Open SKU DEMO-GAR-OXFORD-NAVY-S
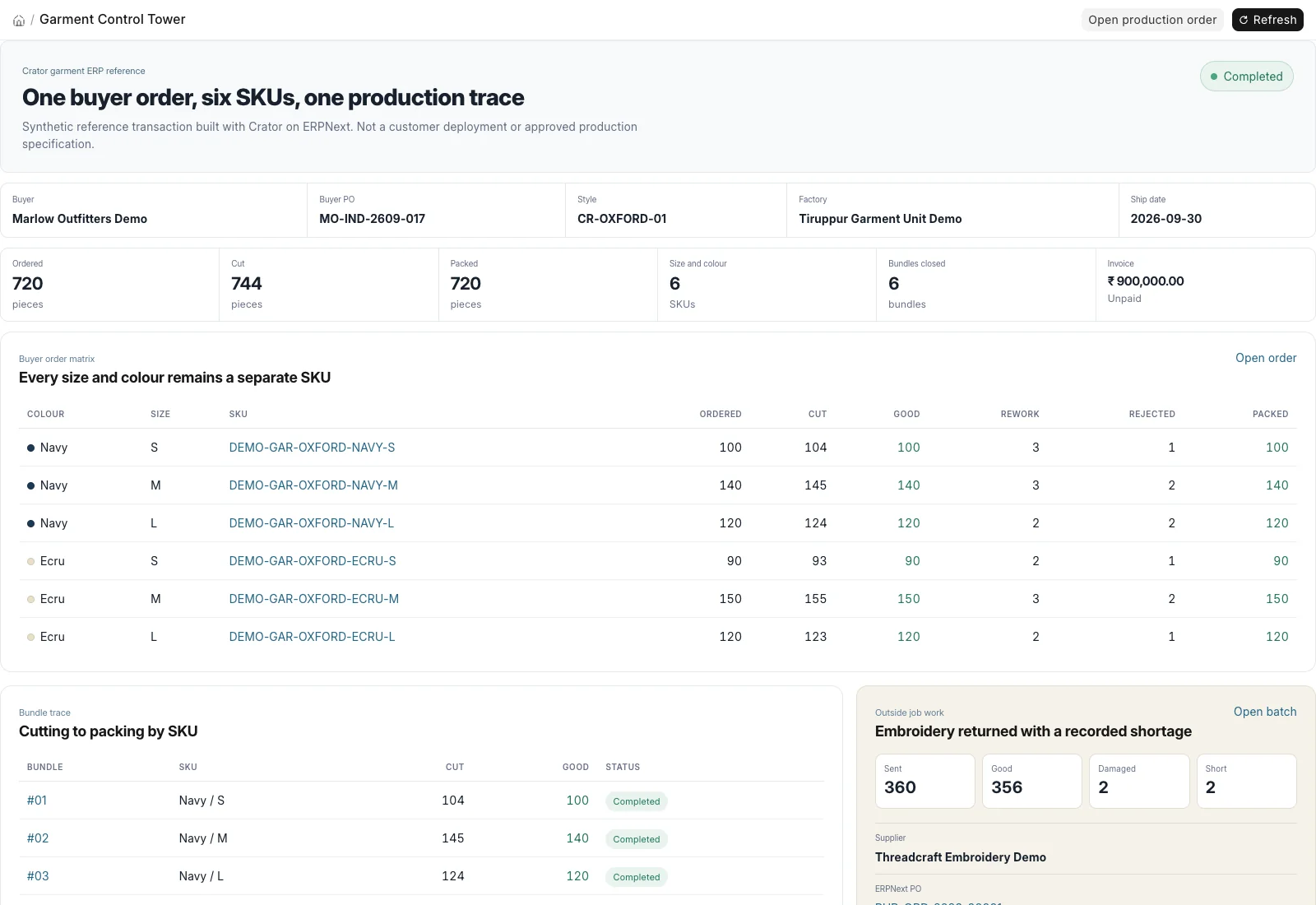The height and width of the screenshot is (905, 1316). (312, 448)
